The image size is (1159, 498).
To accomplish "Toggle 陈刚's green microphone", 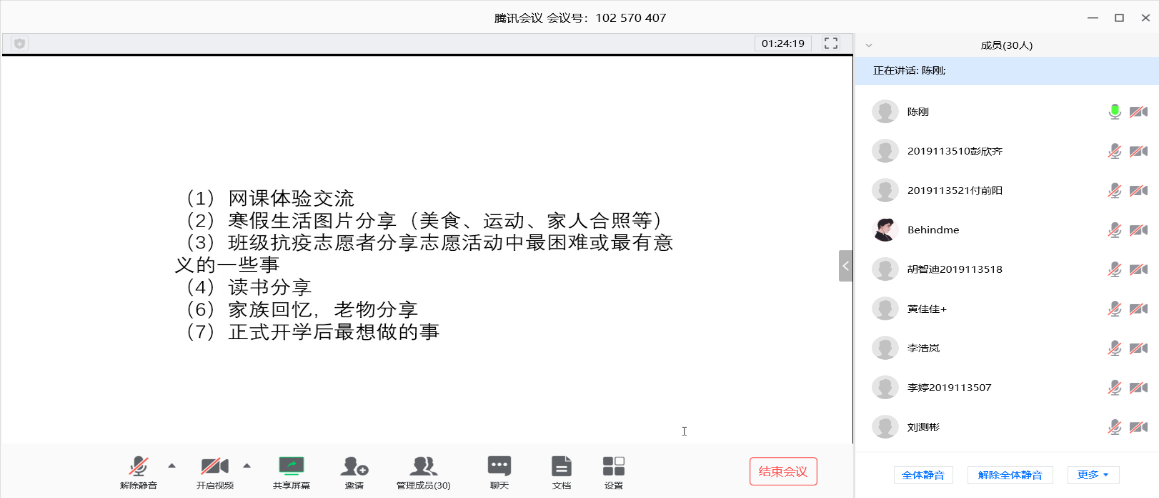I will pos(1115,112).
